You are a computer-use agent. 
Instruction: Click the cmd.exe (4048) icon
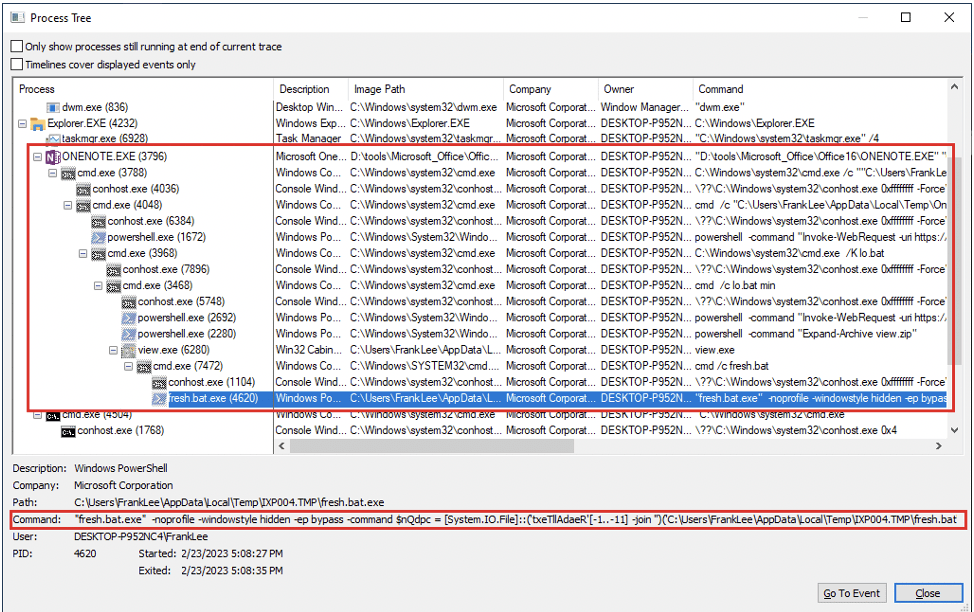pyautogui.click(x=83, y=205)
